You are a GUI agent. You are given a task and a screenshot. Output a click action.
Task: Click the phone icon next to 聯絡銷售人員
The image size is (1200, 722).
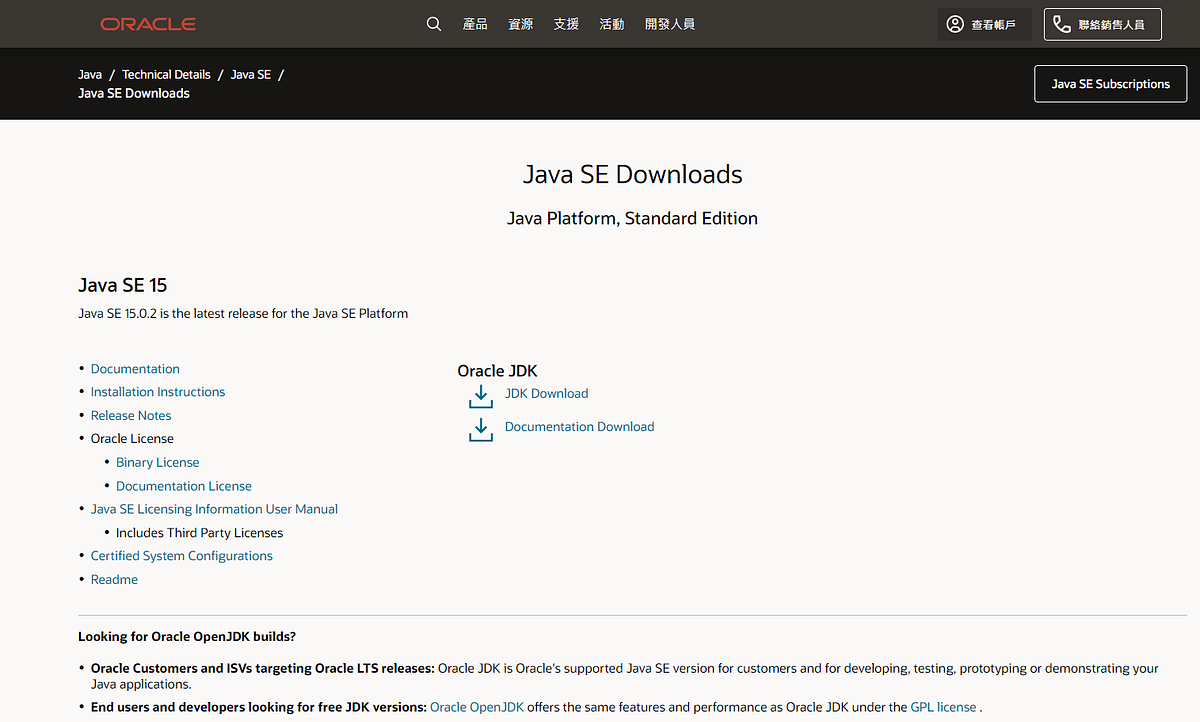point(1059,23)
